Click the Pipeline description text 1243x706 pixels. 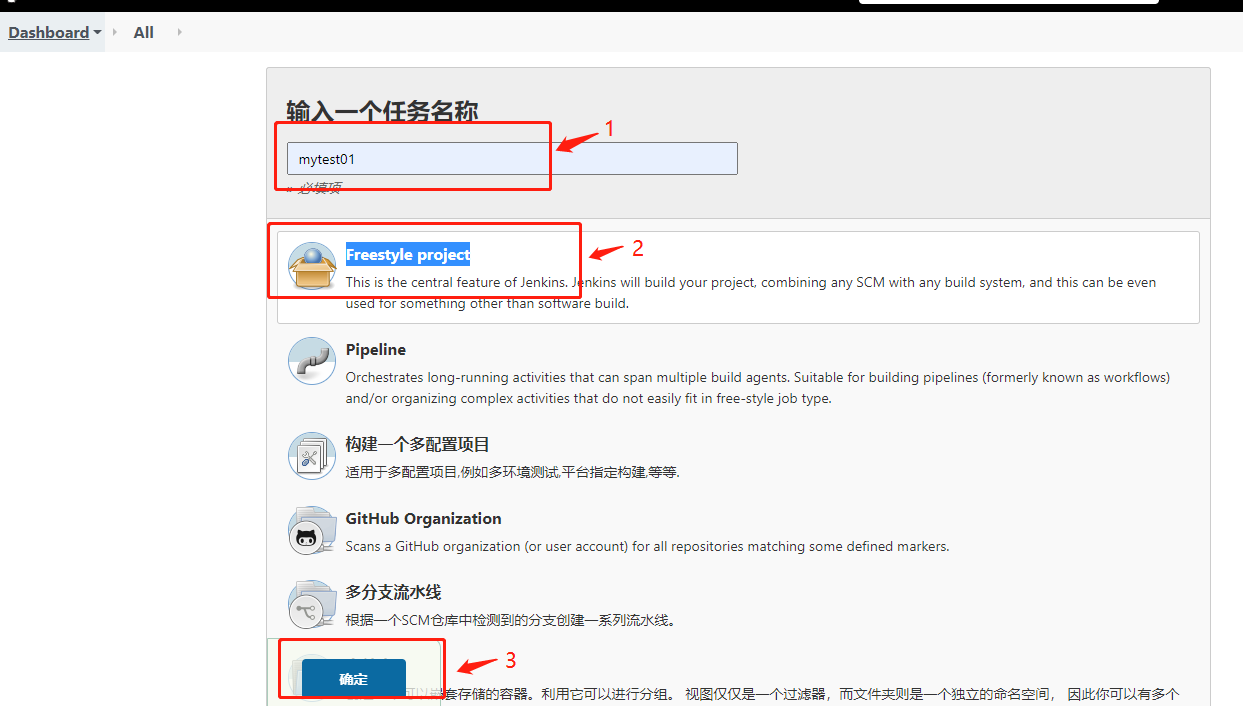[758, 388]
